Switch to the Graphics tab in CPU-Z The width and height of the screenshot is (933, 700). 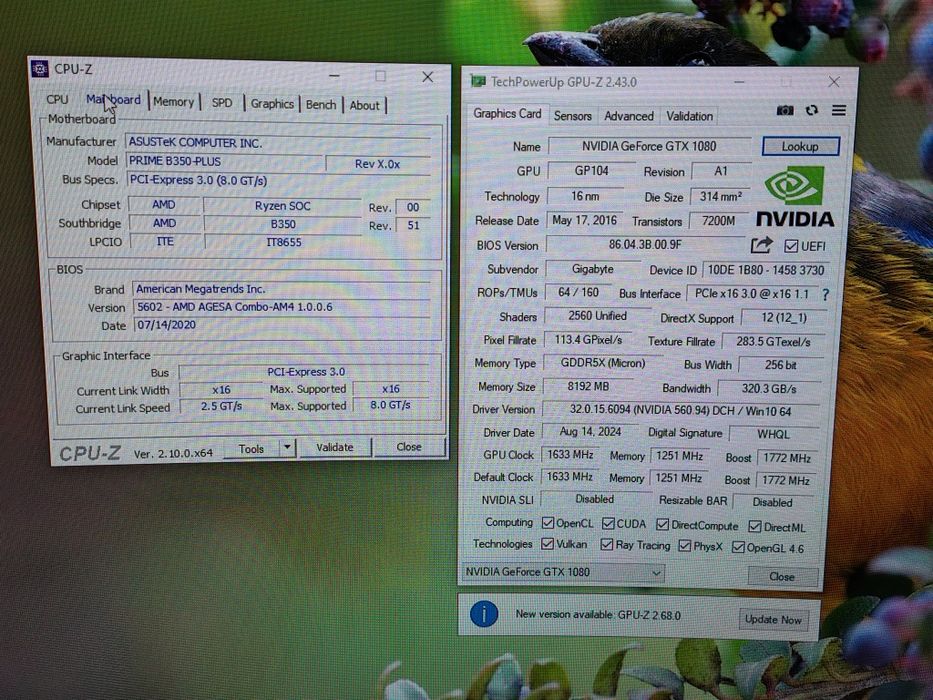pos(272,104)
